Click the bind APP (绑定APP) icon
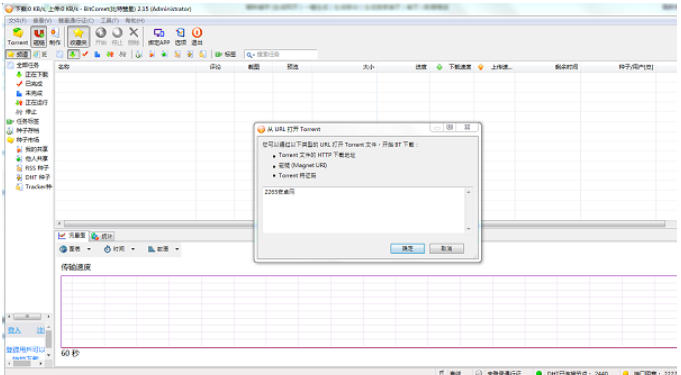This screenshot has height=375, width=681. pos(159,37)
